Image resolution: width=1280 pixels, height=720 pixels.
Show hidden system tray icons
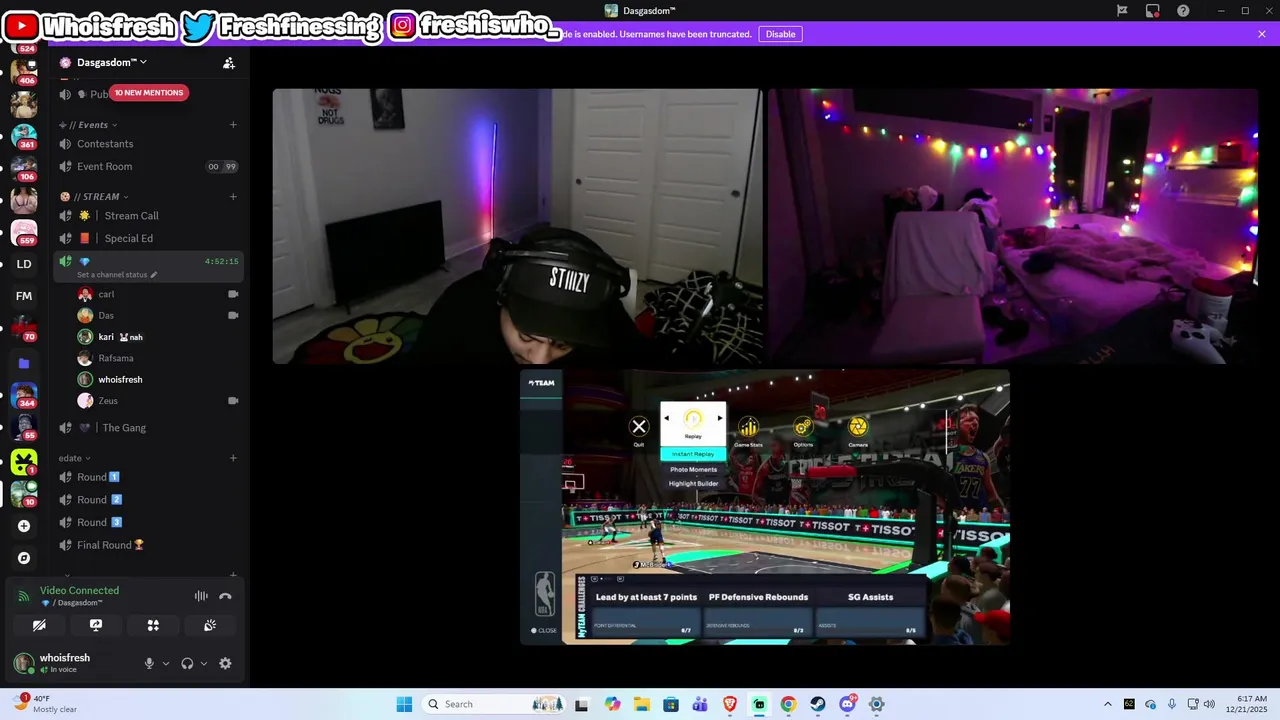click(1107, 704)
